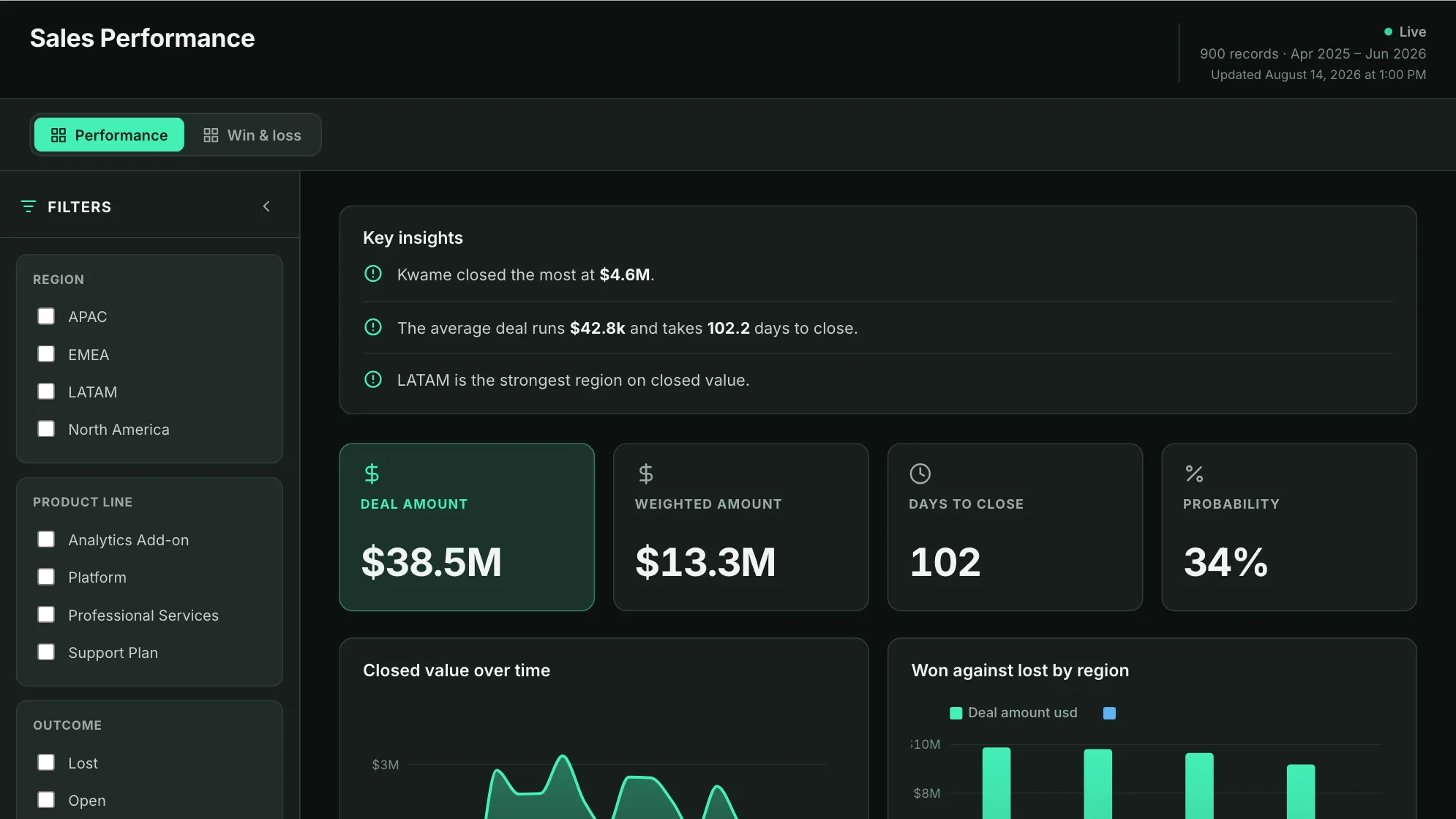Tick the North America checkbox

click(x=46, y=429)
